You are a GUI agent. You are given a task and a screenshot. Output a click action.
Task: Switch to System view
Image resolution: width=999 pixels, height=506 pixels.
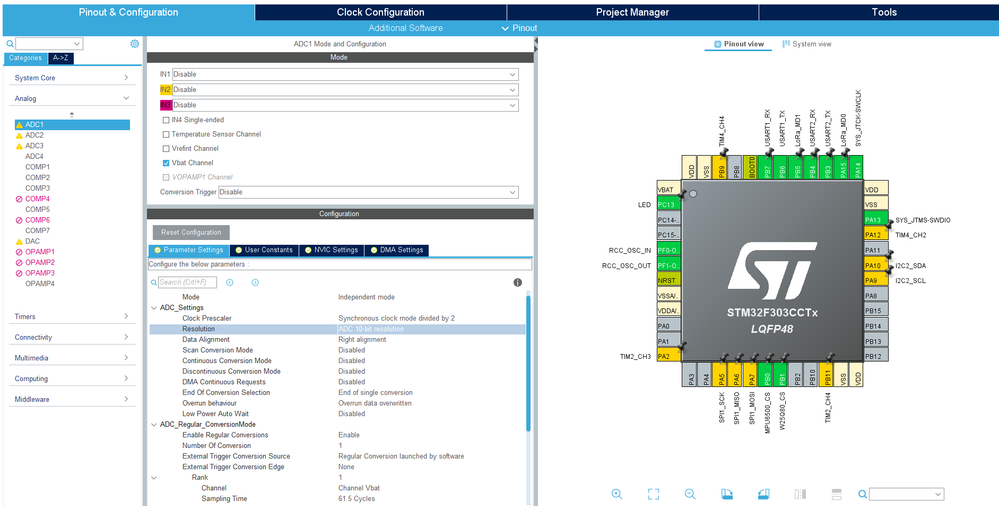pyautogui.click(x=807, y=44)
